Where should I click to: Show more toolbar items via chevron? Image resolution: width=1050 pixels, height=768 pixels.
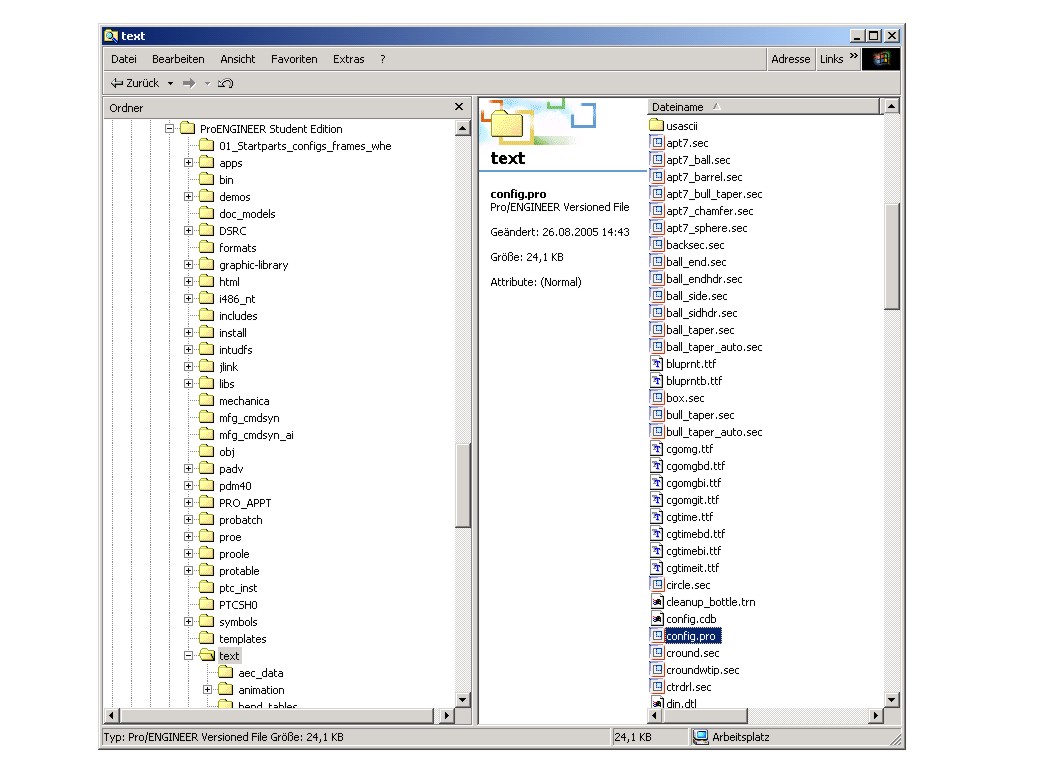(x=854, y=56)
